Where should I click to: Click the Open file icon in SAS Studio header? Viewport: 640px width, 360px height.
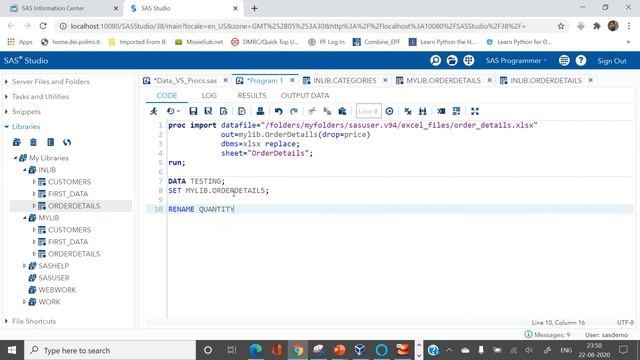pyautogui.click(x=452, y=61)
